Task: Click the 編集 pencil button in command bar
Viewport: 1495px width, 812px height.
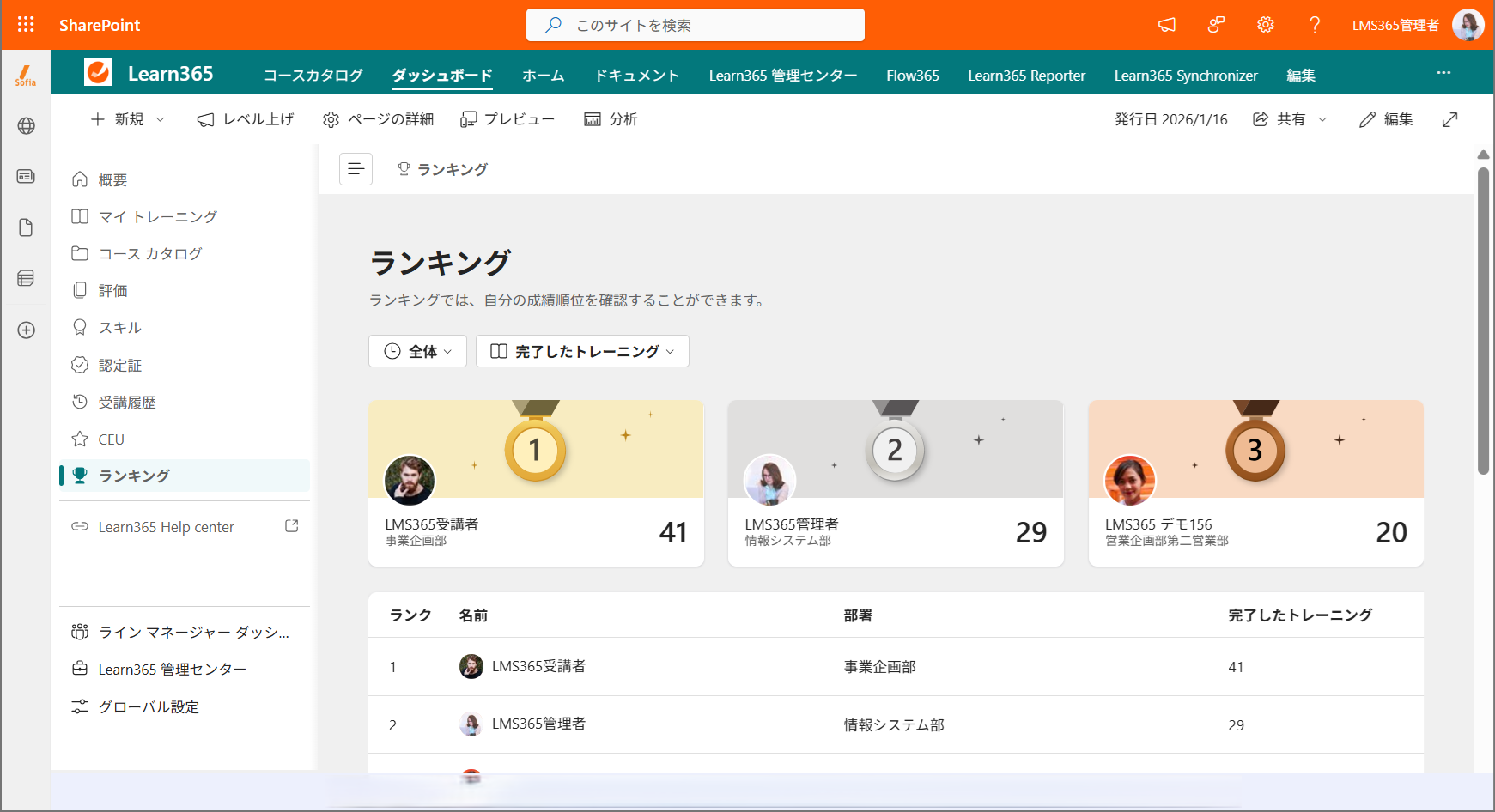Action: 1386,119
